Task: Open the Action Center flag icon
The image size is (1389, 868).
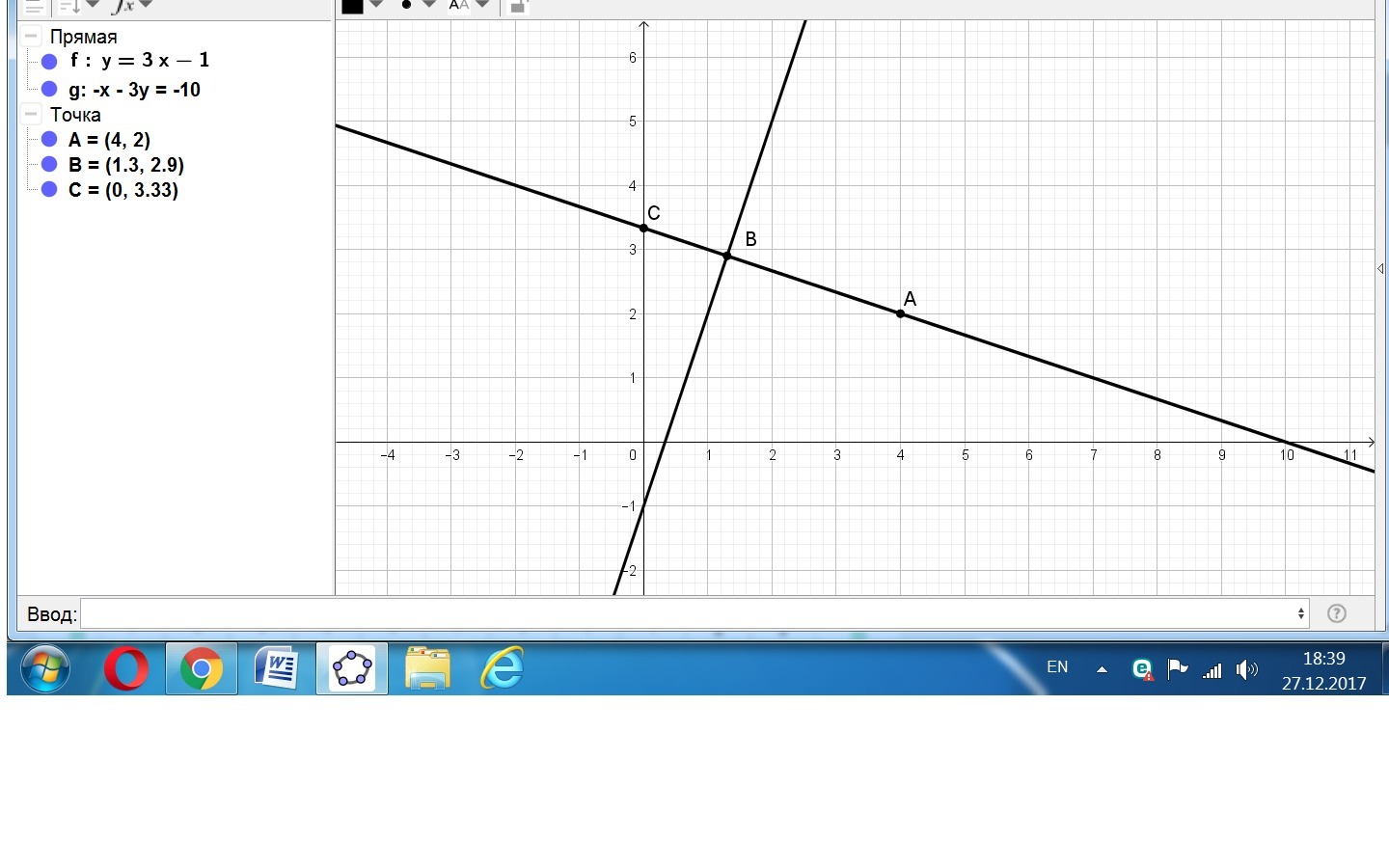Action: coord(1178,669)
